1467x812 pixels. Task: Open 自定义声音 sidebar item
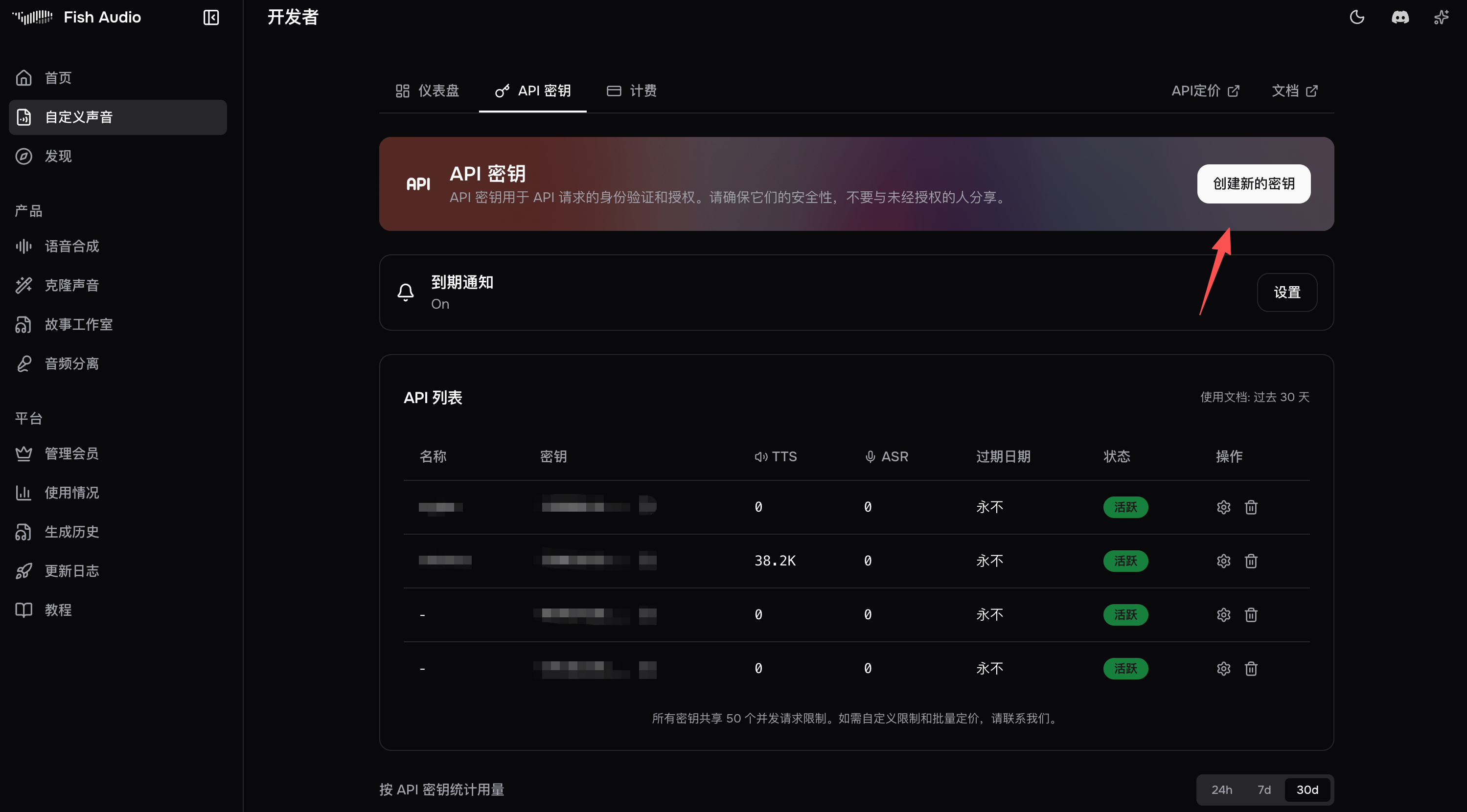(x=118, y=117)
